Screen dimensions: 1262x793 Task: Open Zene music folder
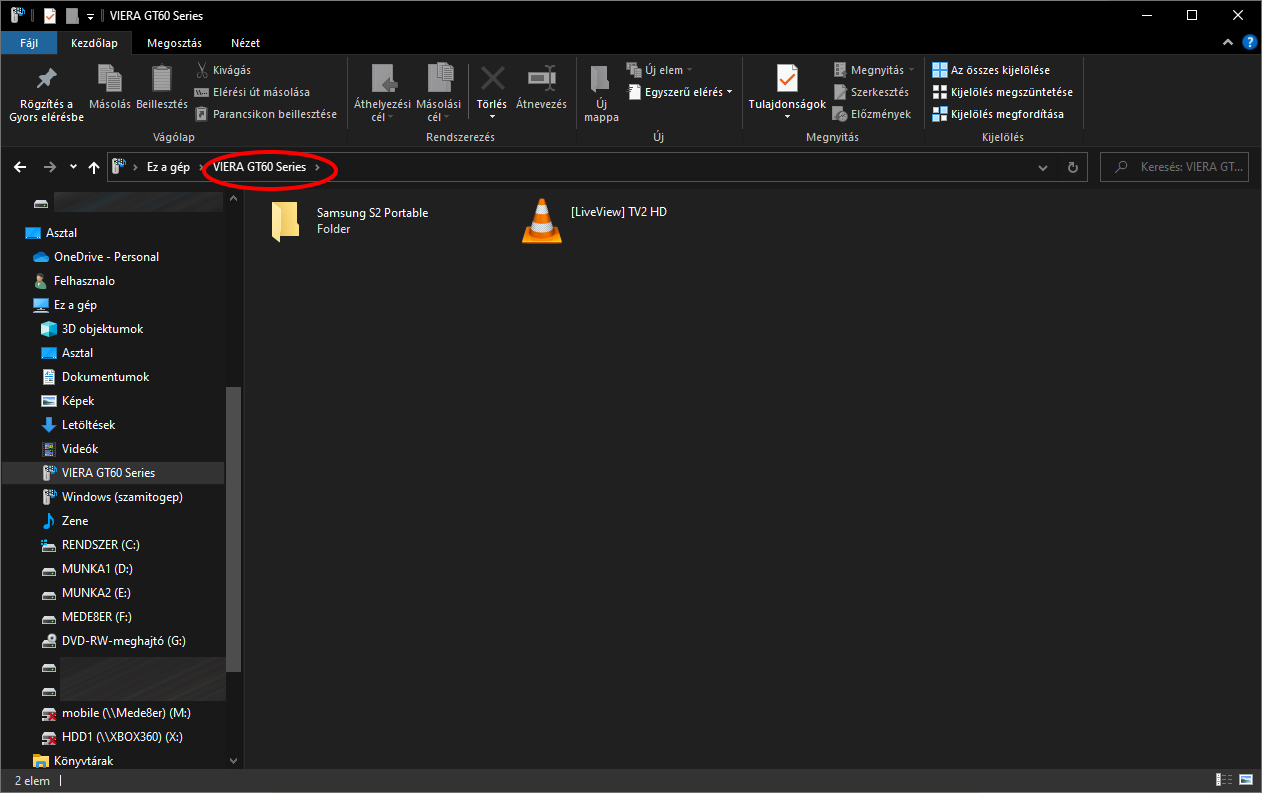64,521
